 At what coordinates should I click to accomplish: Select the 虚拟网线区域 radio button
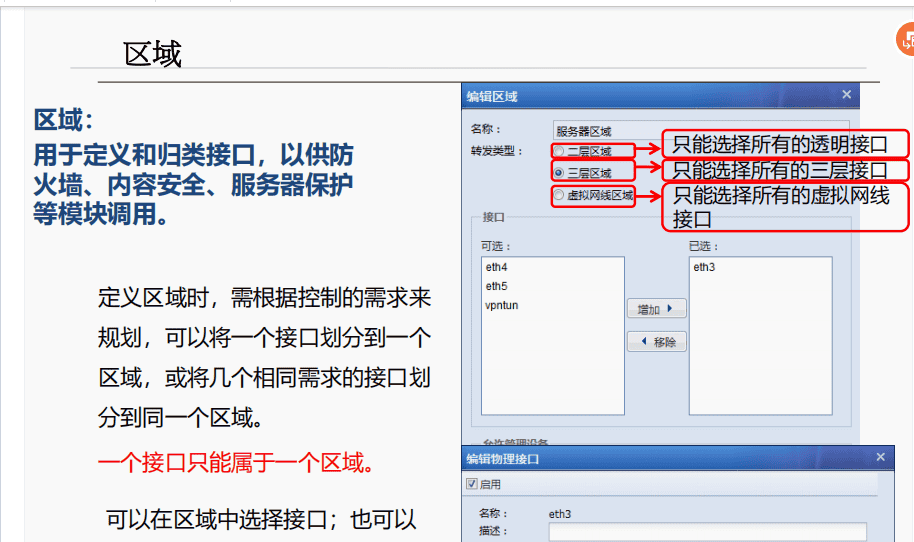pyautogui.click(x=559, y=195)
